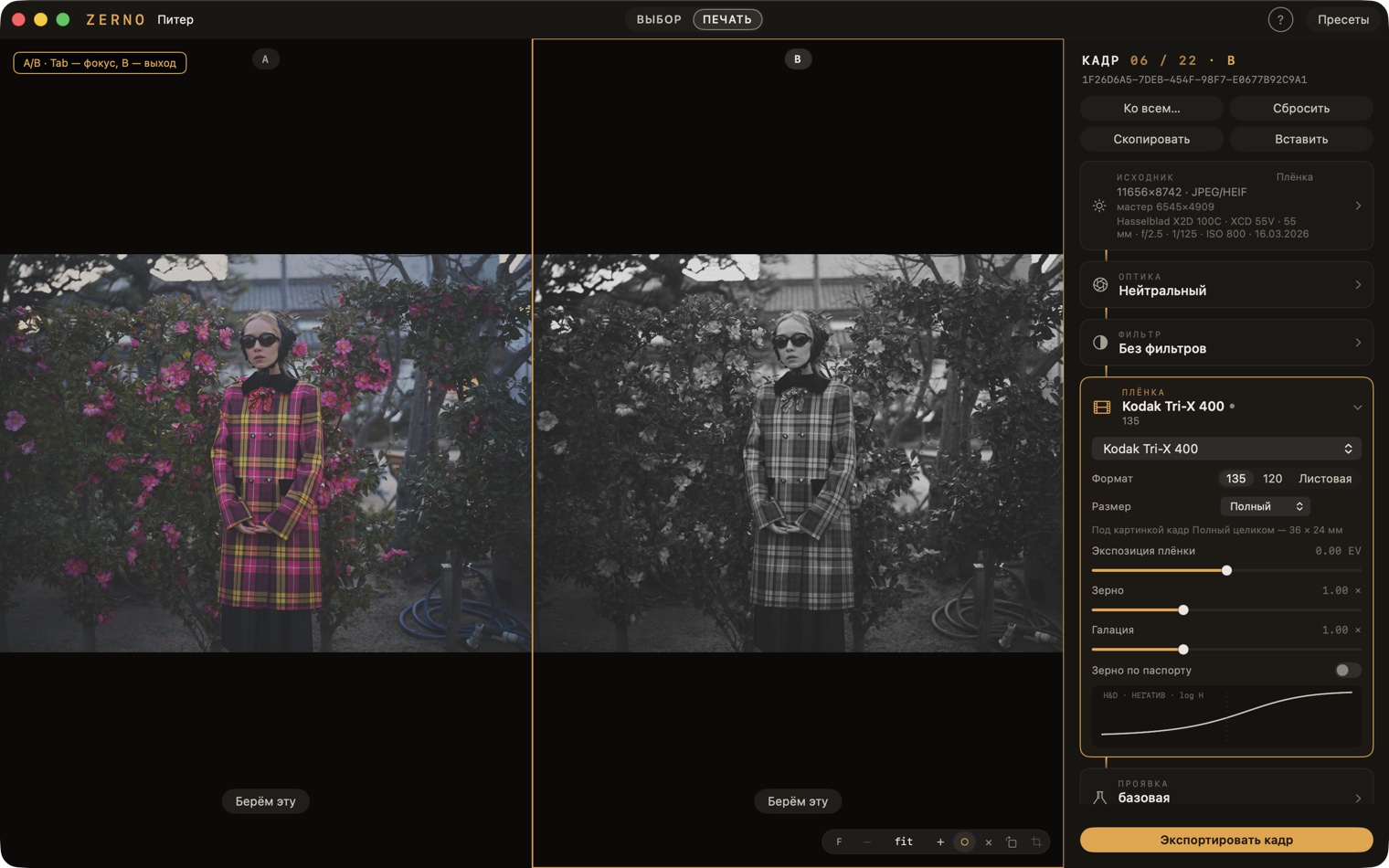Click the Питер project name
The height and width of the screenshot is (868, 1389).
175,19
